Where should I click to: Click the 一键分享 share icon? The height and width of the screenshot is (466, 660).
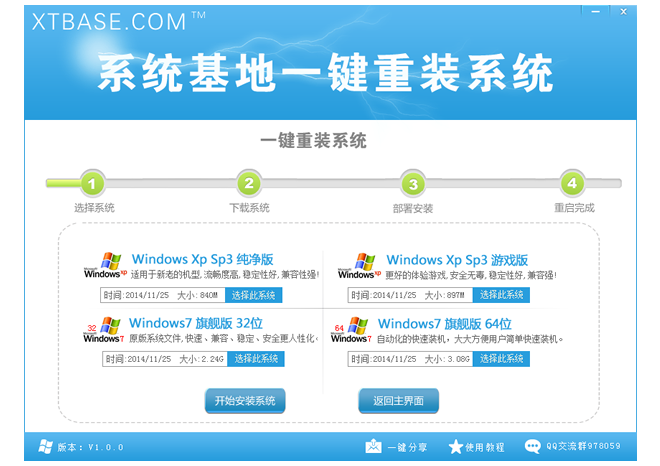[x=374, y=447]
